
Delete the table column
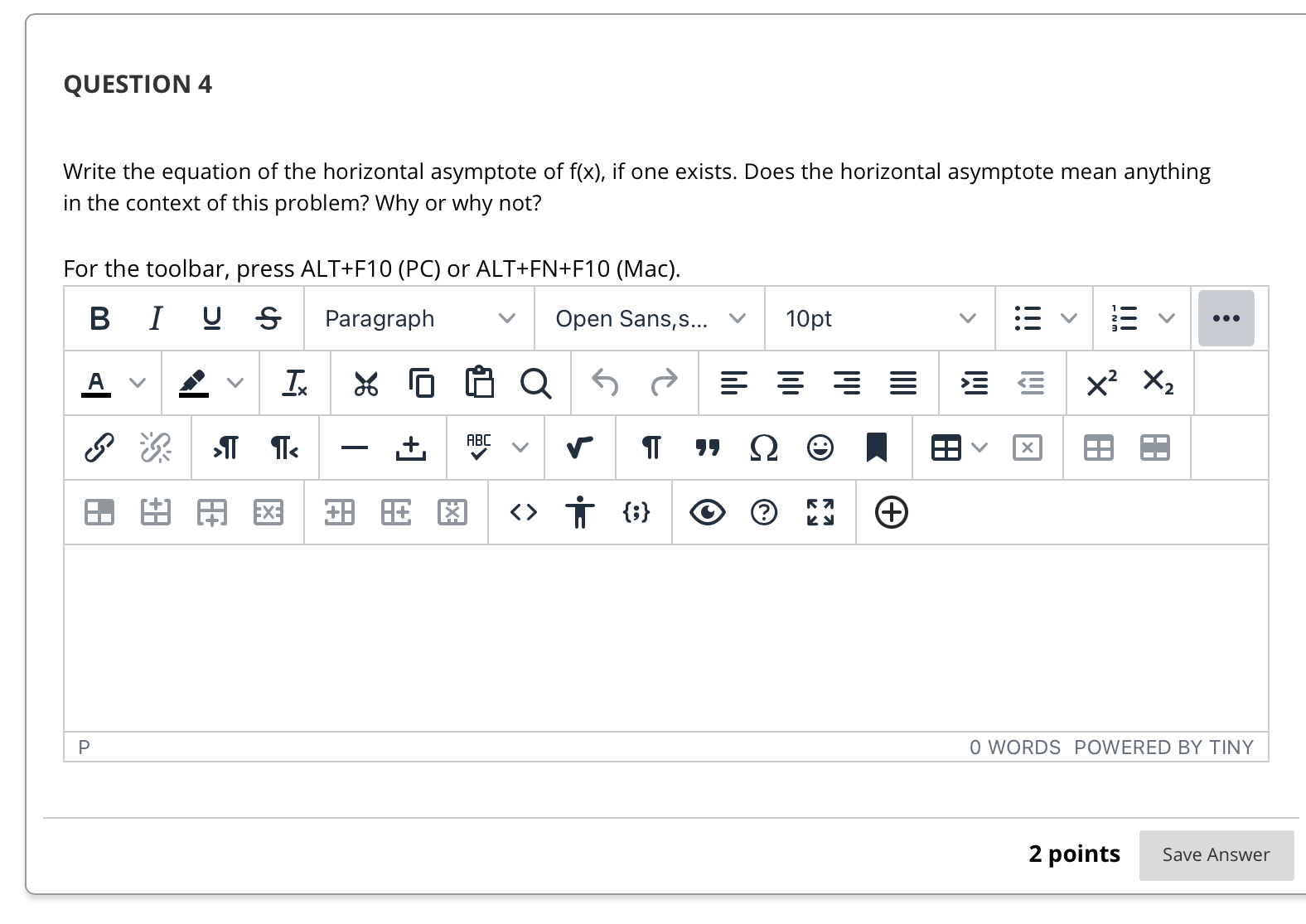(452, 512)
